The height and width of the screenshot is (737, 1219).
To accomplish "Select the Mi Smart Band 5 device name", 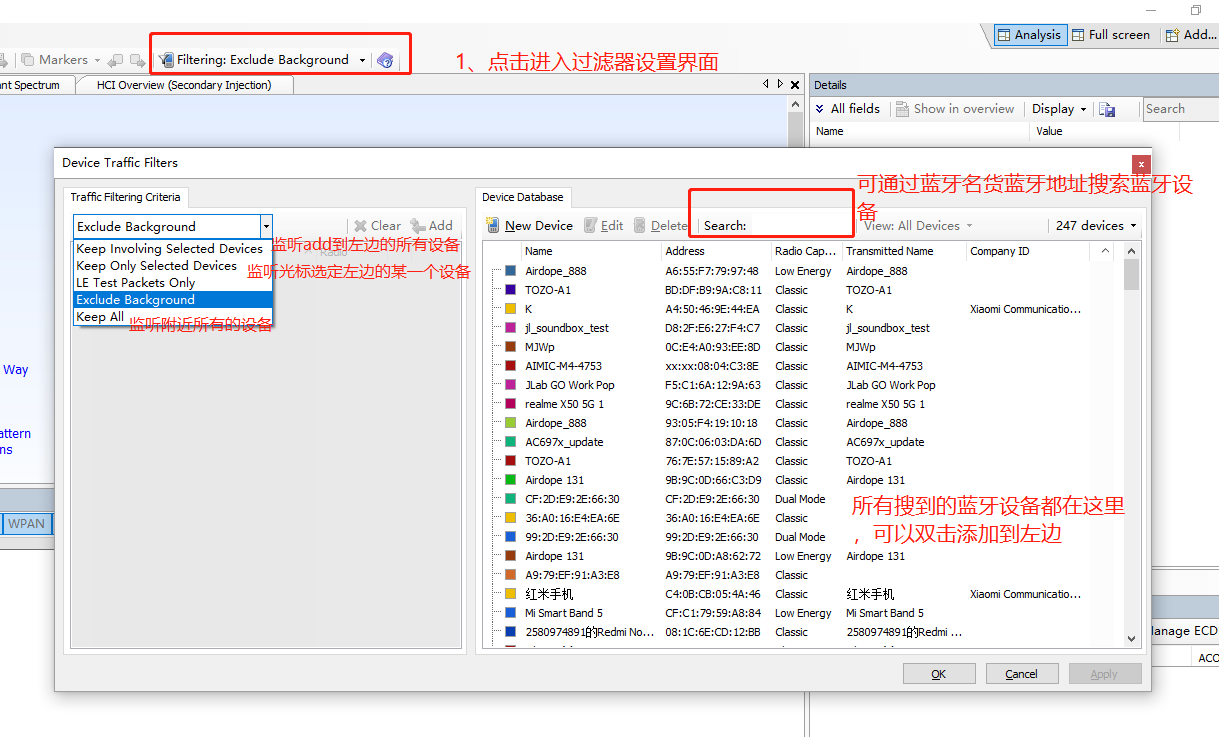I will coord(564,613).
